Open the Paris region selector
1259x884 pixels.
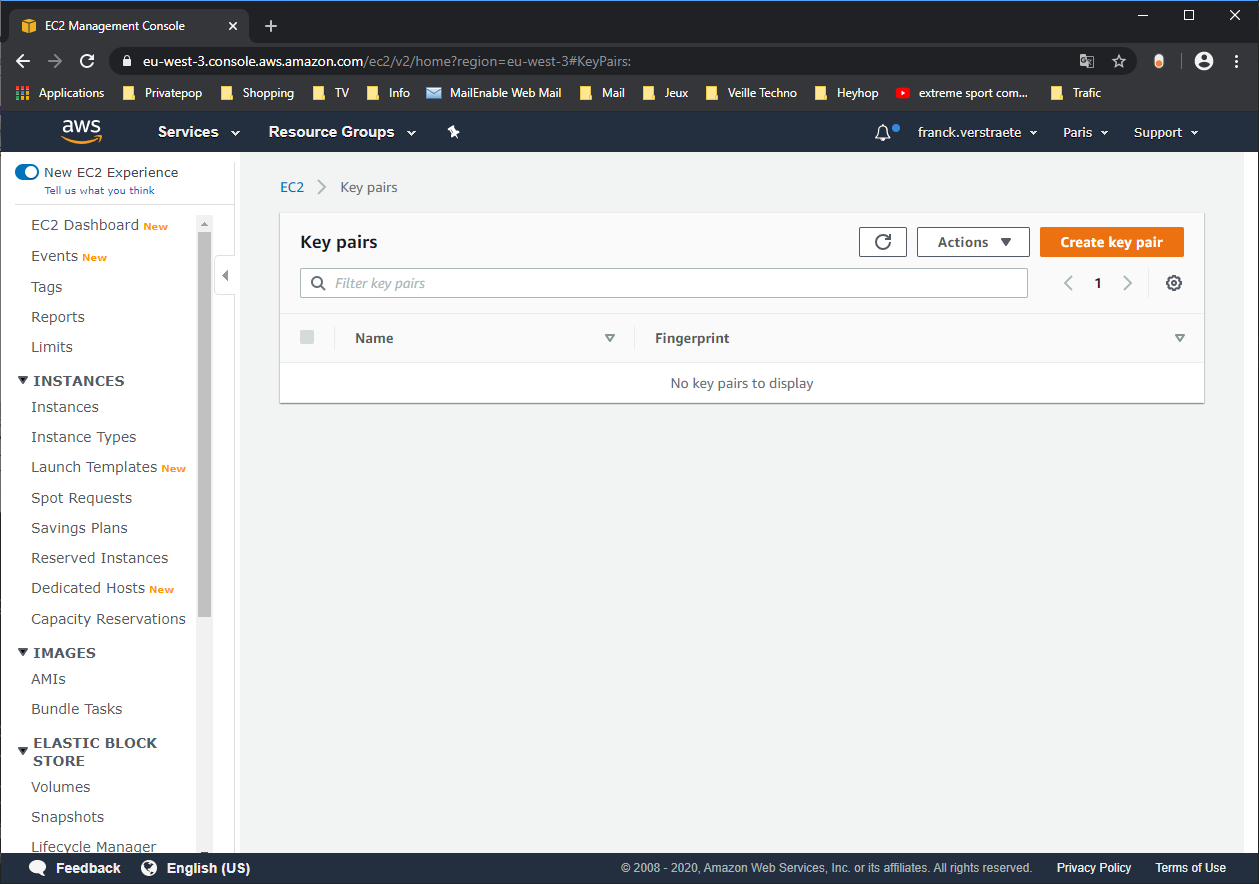click(x=1085, y=132)
